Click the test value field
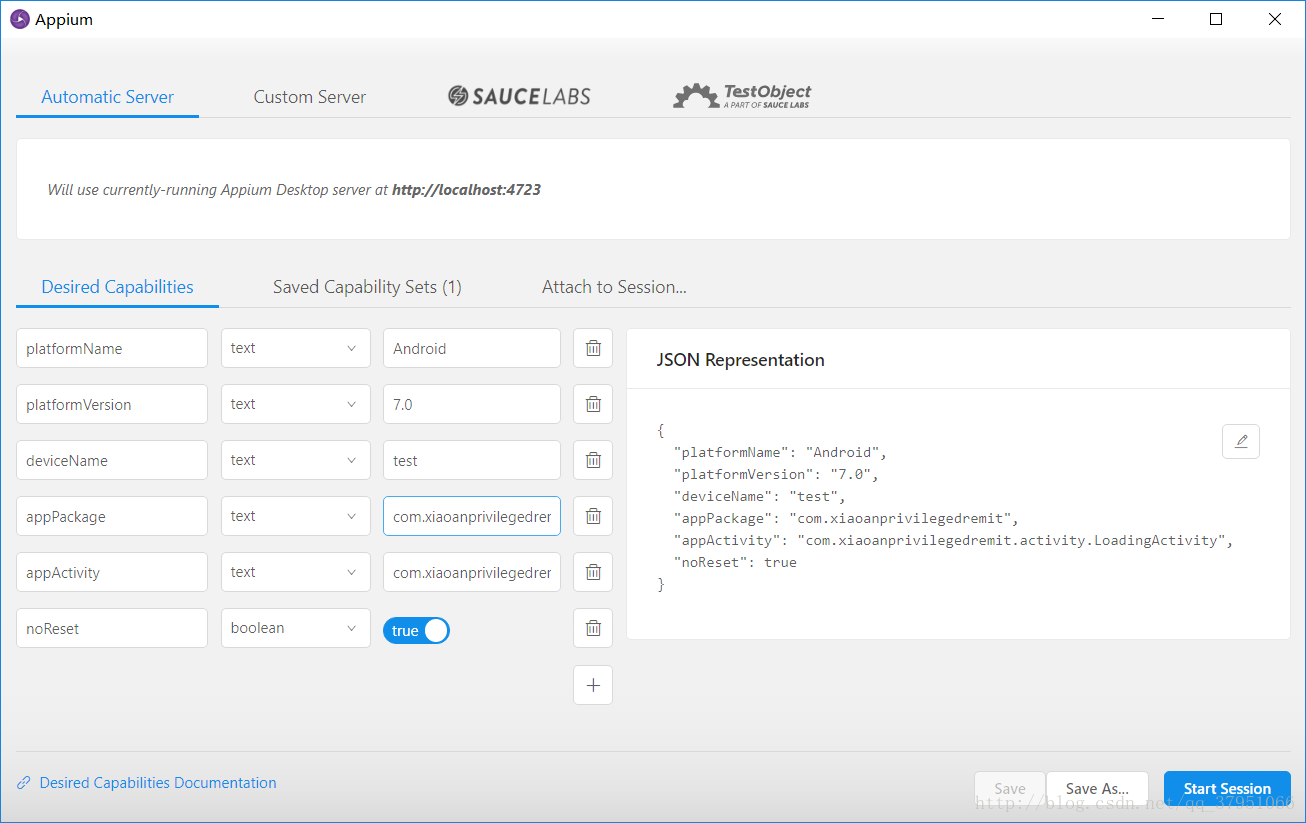1306x823 pixels. point(472,460)
